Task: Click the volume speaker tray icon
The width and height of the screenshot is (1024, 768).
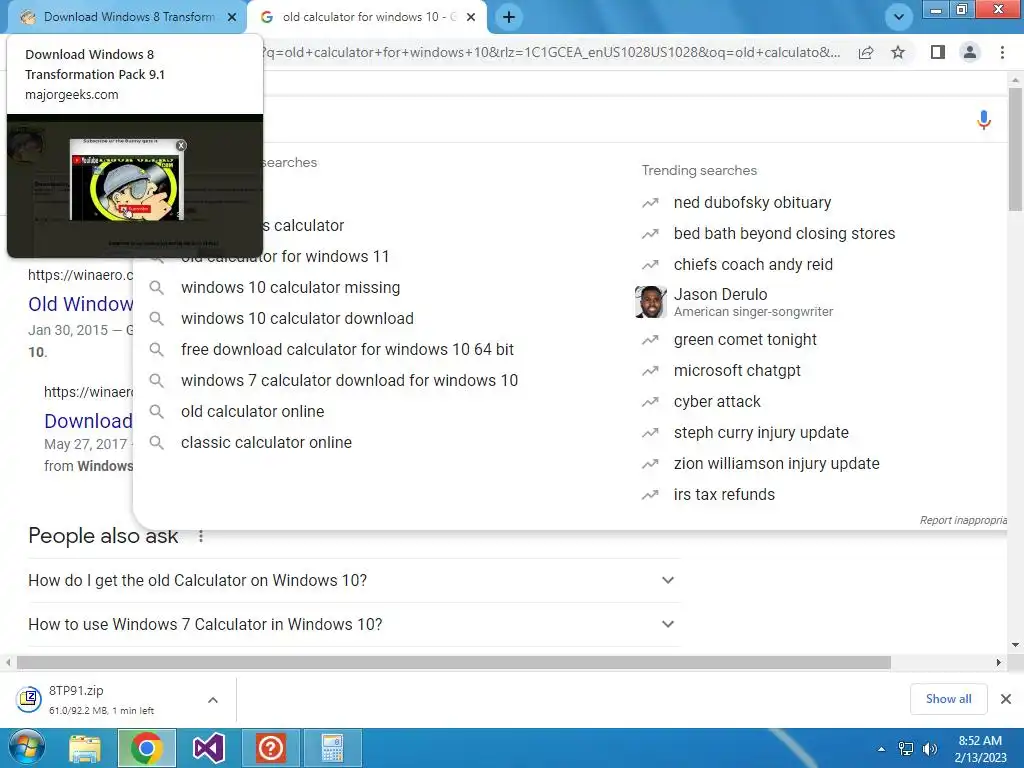Action: pyautogui.click(x=930, y=749)
